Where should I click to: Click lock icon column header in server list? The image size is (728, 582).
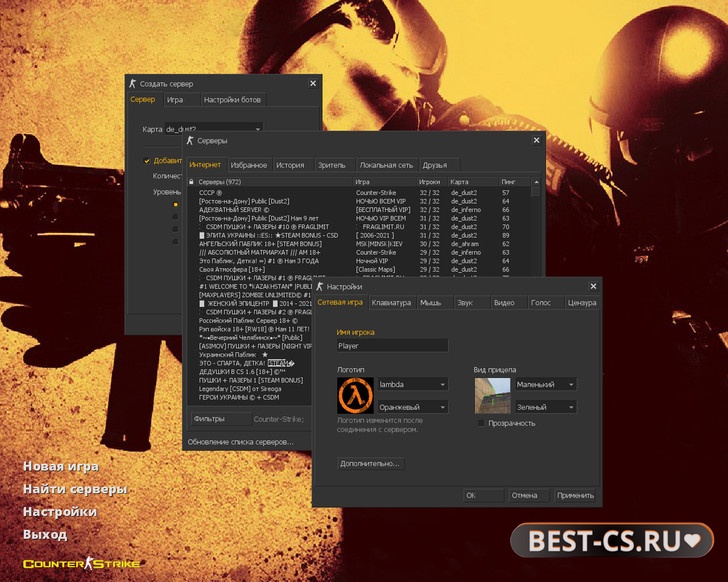point(191,182)
